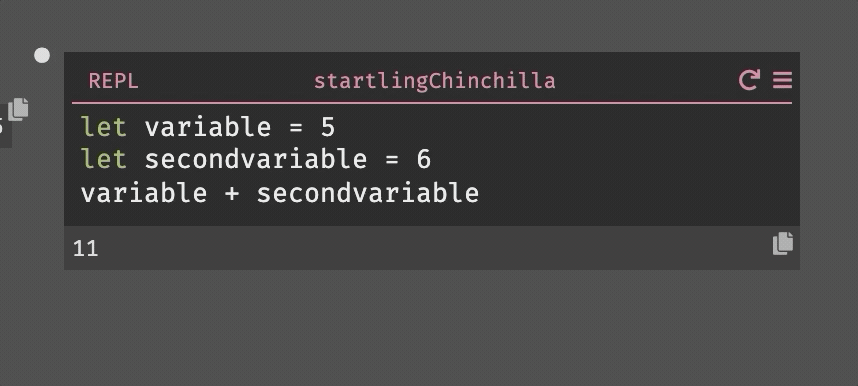Select the startlingChinchilla name
The image size is (858, 386).
click(x=434, y=81)
